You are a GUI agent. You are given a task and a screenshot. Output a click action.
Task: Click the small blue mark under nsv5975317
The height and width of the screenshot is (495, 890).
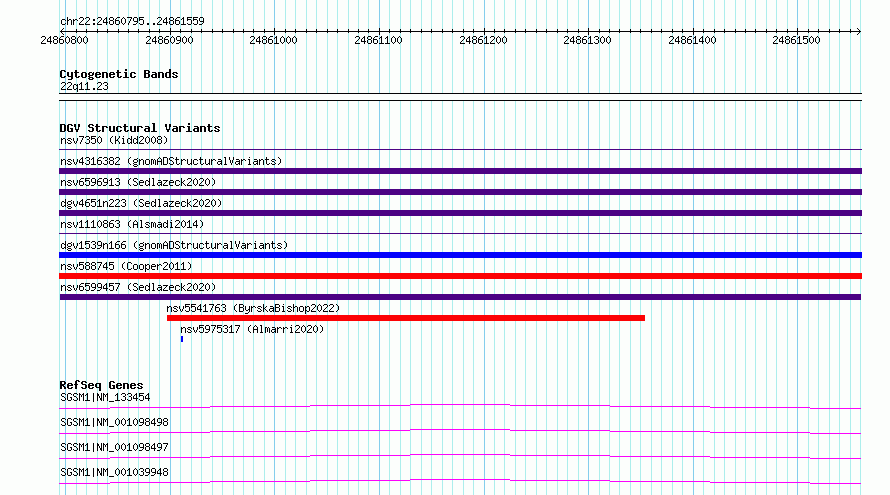(182, 339)
